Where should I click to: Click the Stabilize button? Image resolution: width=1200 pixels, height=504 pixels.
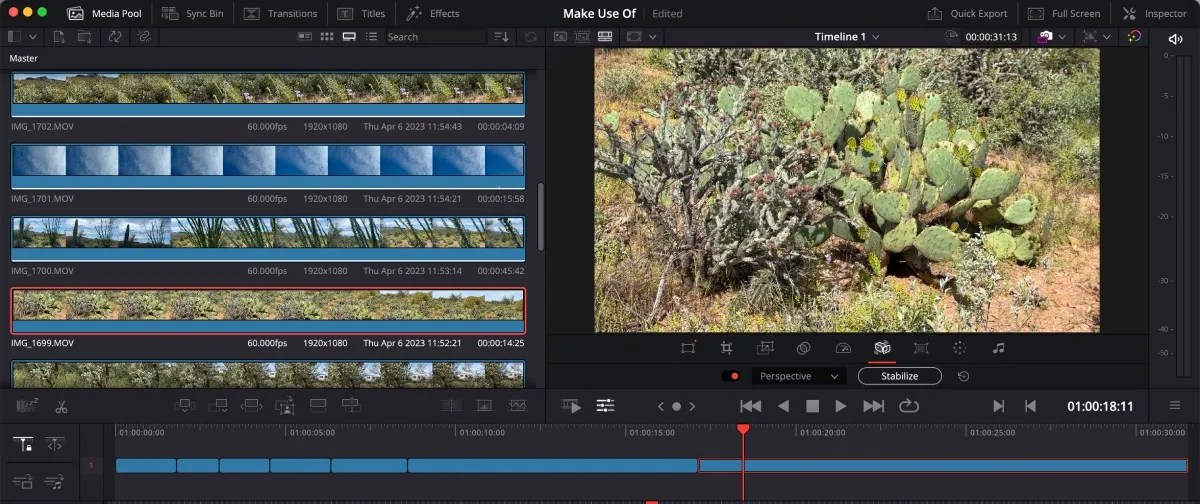(x=900, y=376)
